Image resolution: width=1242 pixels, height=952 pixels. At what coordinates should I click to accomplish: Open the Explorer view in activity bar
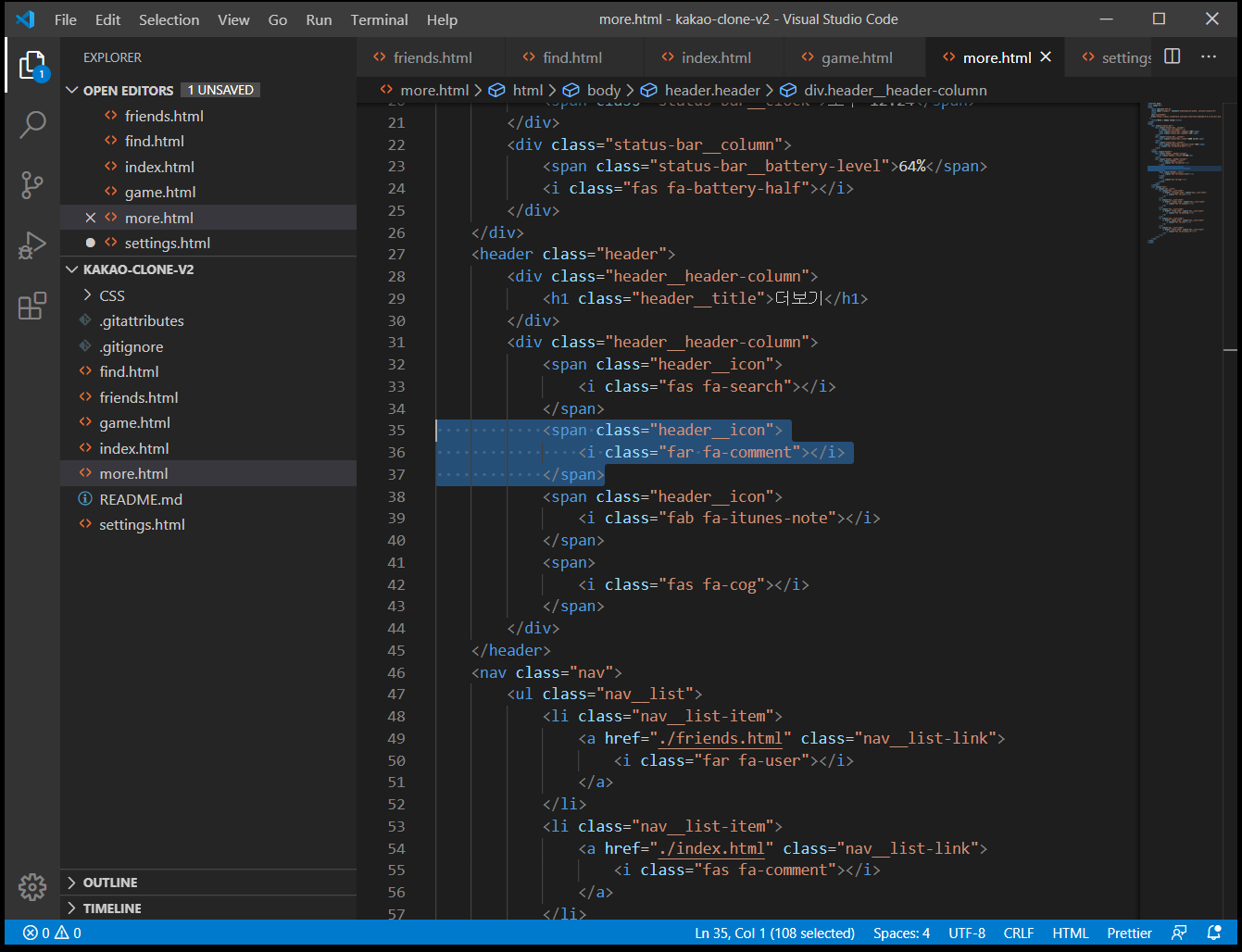(32, 66)
